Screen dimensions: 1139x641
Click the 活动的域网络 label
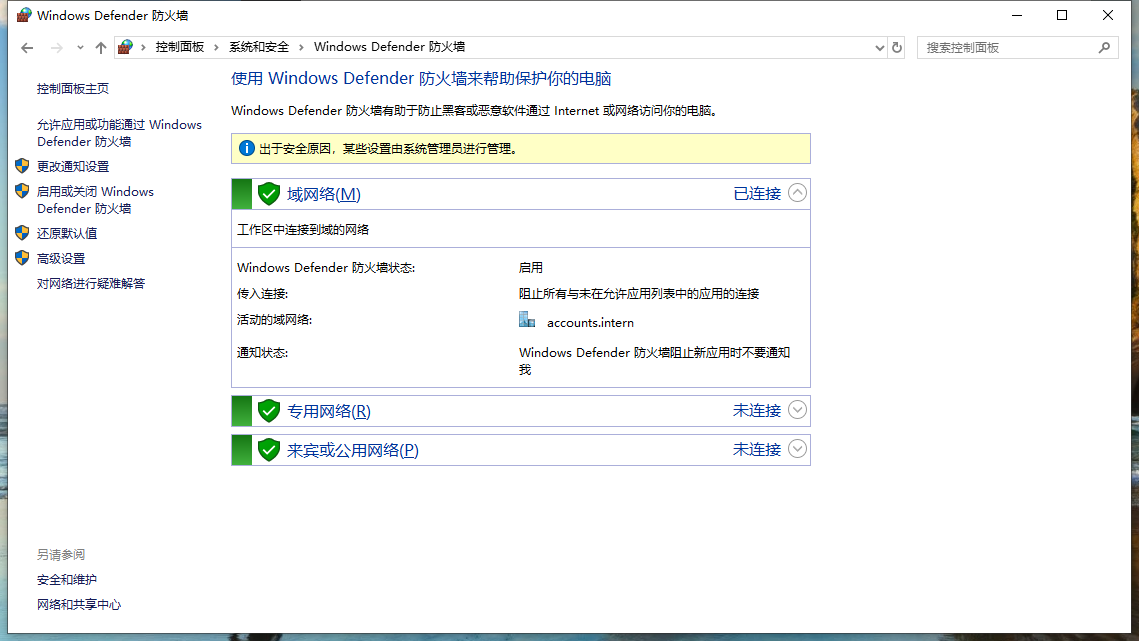[x=275, y=320]
